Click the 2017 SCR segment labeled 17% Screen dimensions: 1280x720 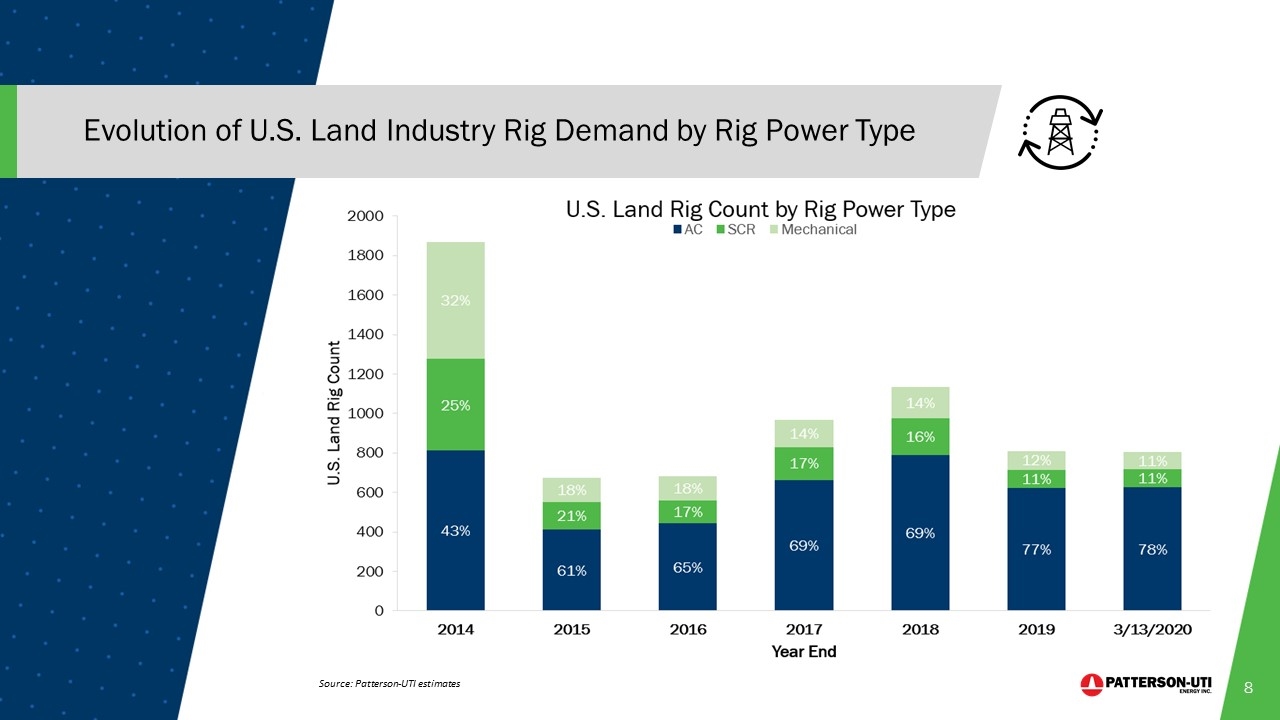click(804, 463)
